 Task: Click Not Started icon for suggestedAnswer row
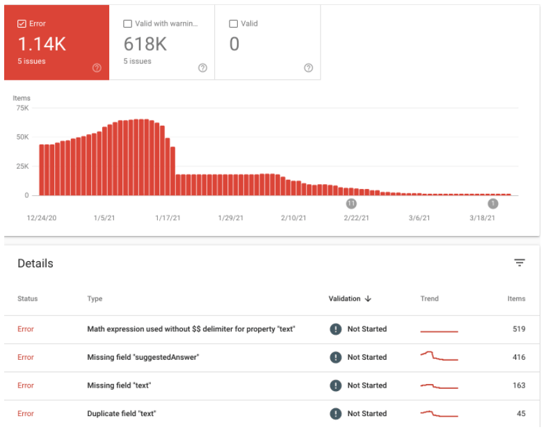336,357
